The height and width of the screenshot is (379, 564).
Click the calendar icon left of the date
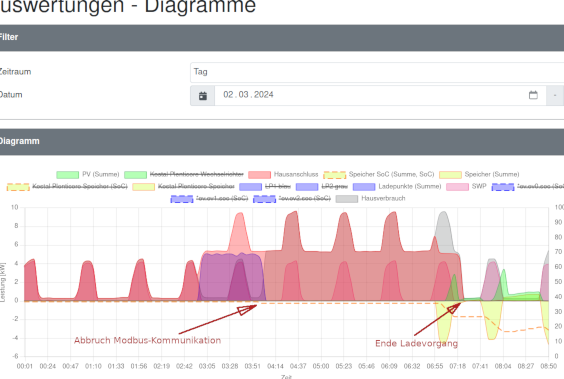[203, 96]
